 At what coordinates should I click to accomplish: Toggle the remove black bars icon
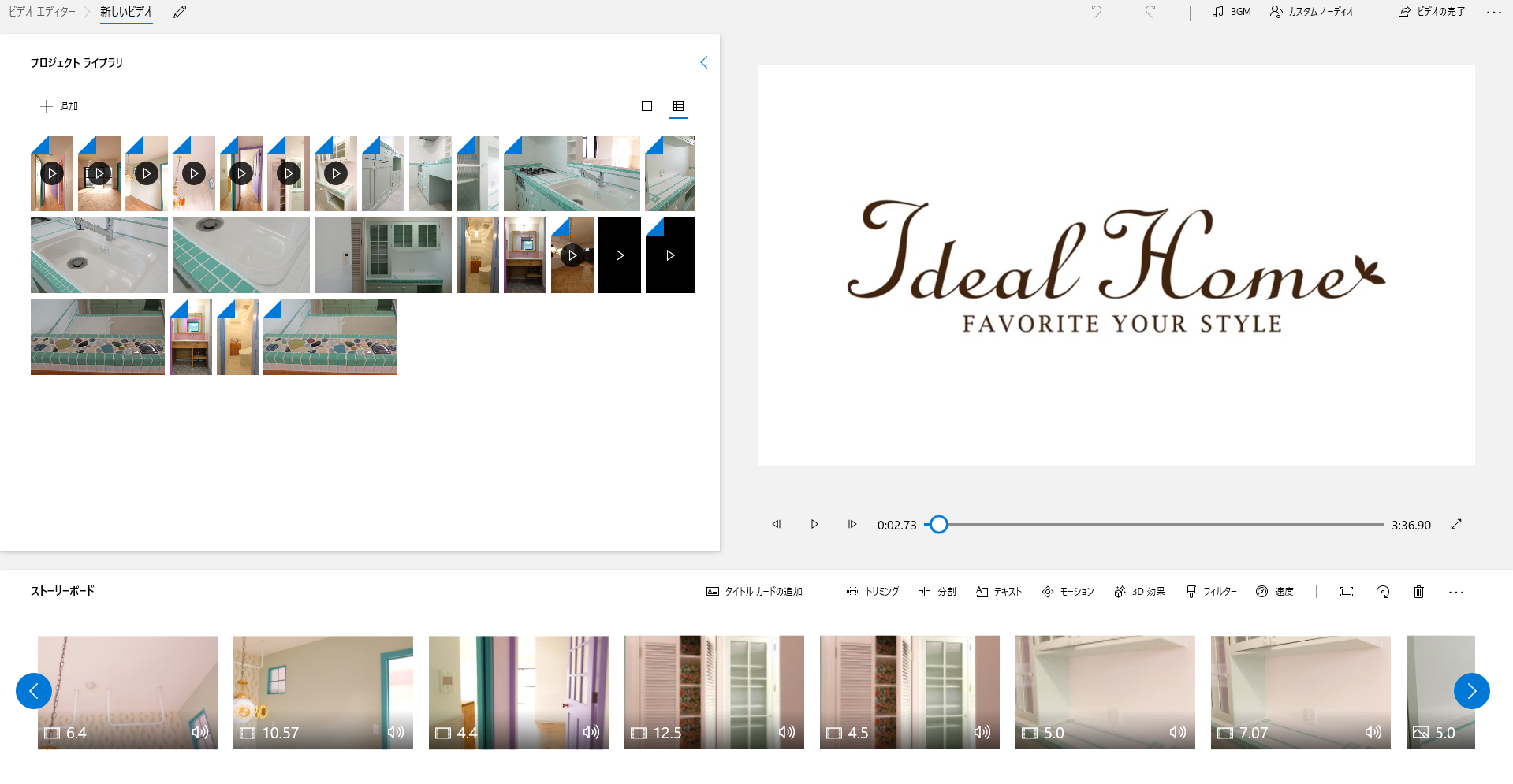tap(1347, 592)
